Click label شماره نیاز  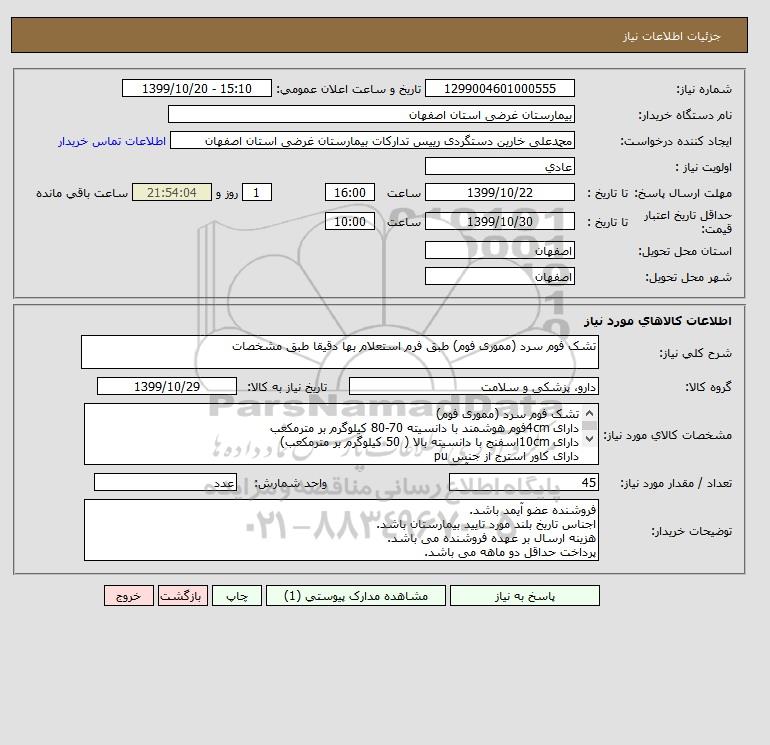tap(704, 89)
